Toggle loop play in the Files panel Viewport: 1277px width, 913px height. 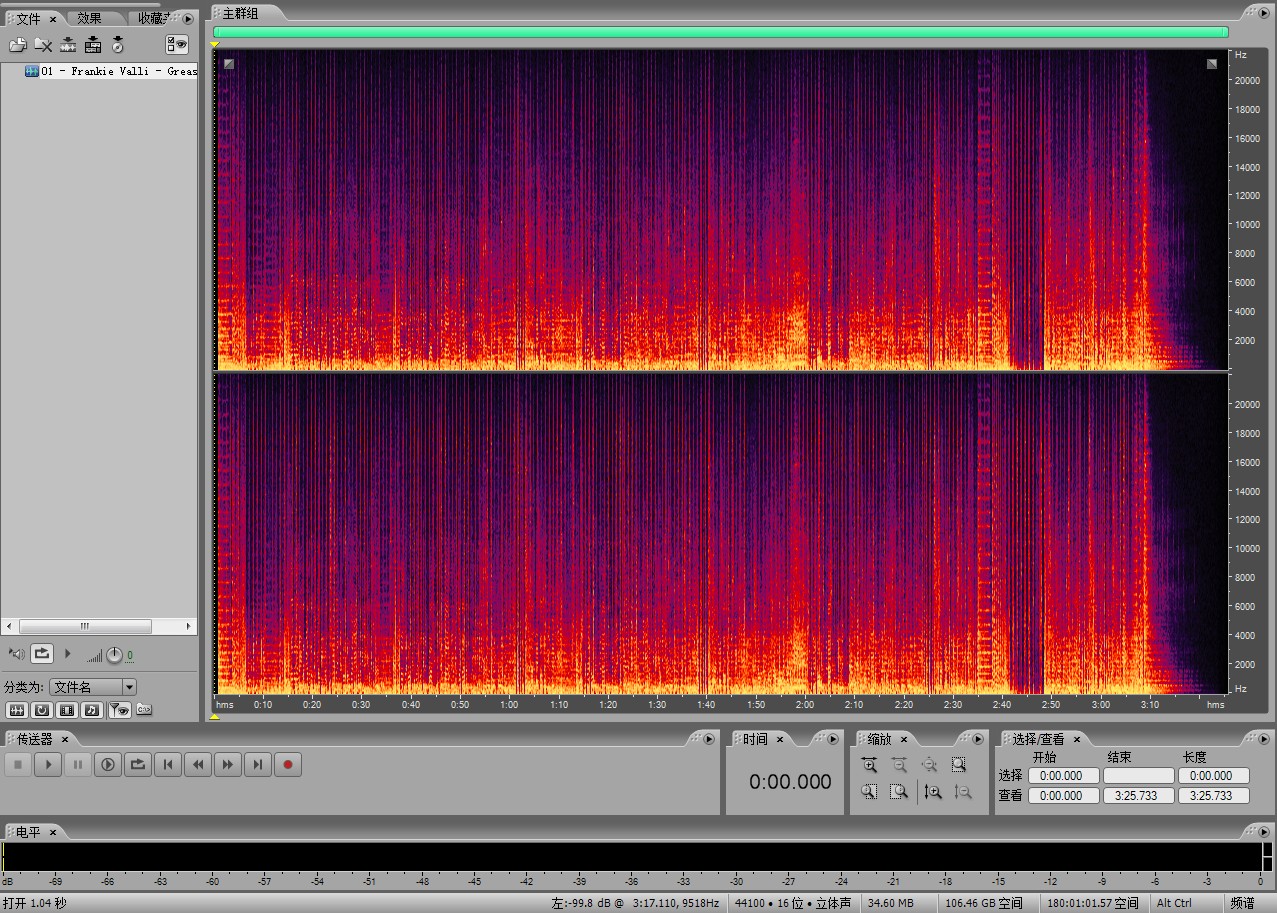tap(42, 654)
